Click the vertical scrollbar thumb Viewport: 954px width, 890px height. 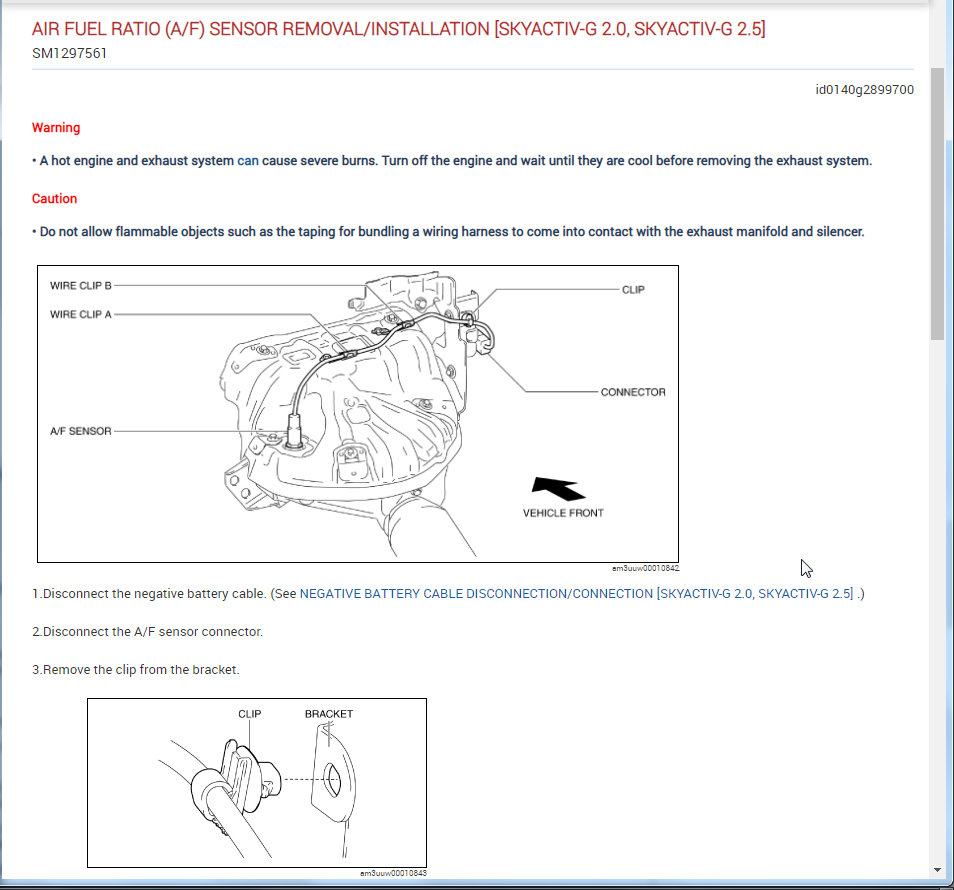(938, 204)
